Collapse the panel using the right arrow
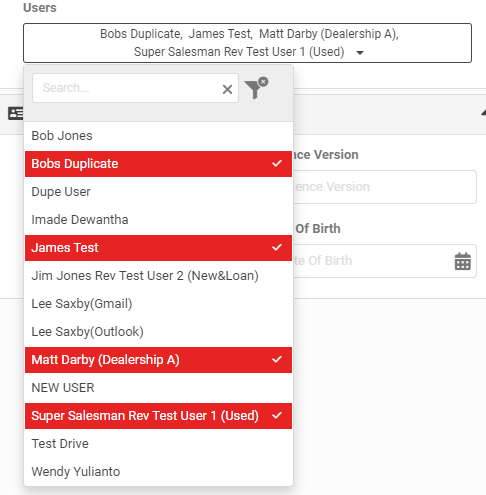Image resolution: width=486 pixels, height=495 pixels. [x=483, y=113]
